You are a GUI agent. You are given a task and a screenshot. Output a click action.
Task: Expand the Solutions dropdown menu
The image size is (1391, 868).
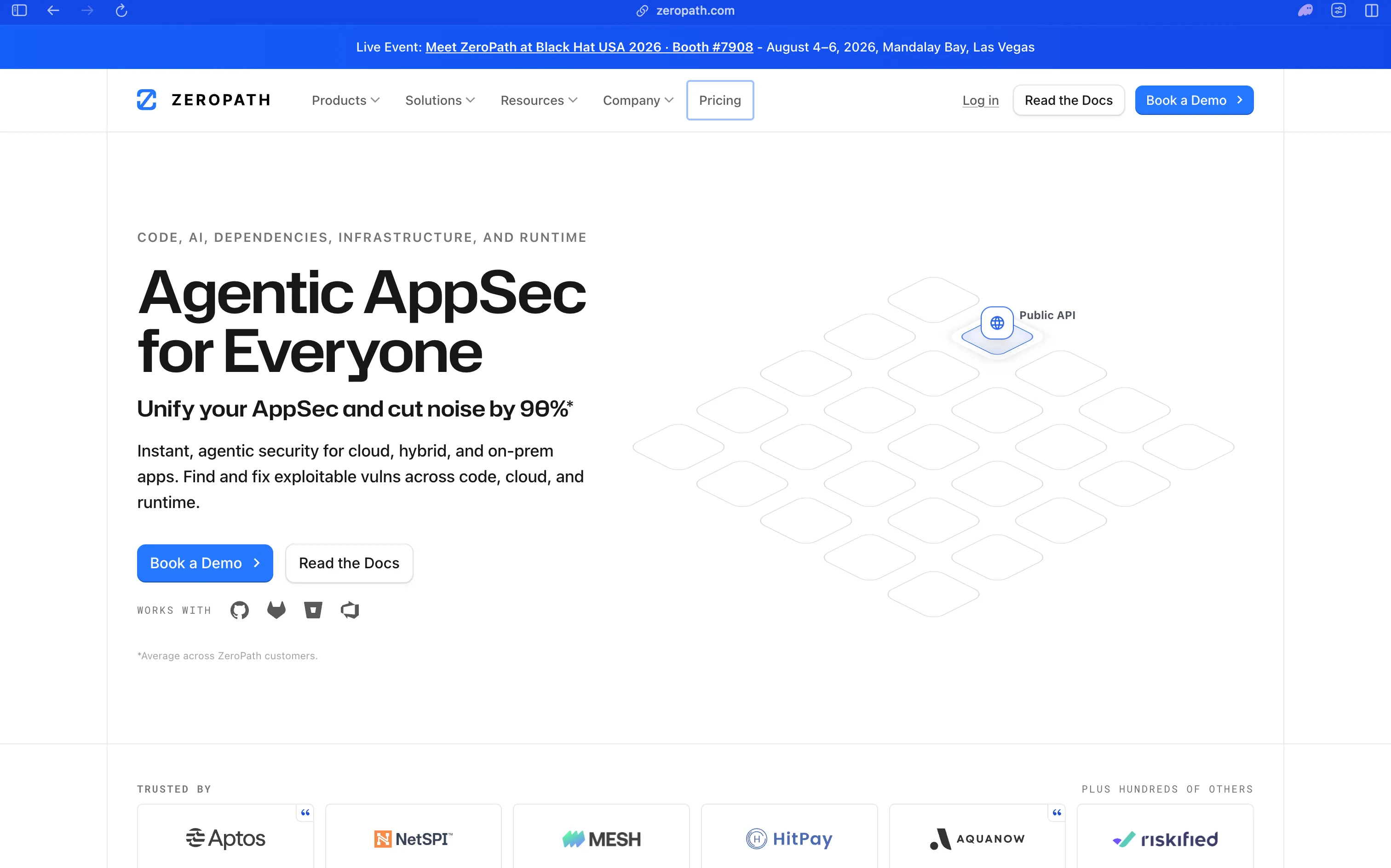tap(440, 101)
